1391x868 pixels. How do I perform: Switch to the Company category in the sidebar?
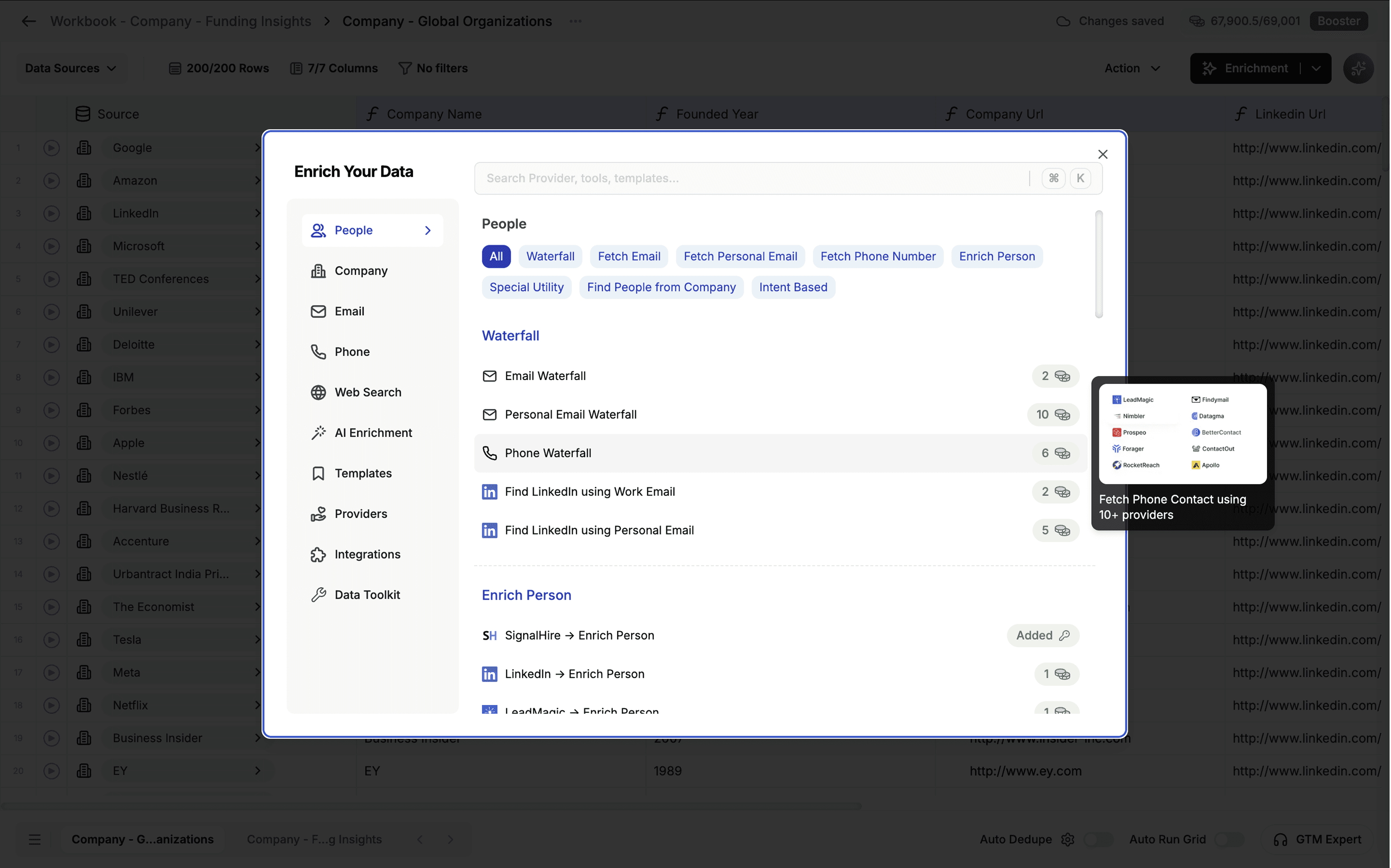click(360, 271)
